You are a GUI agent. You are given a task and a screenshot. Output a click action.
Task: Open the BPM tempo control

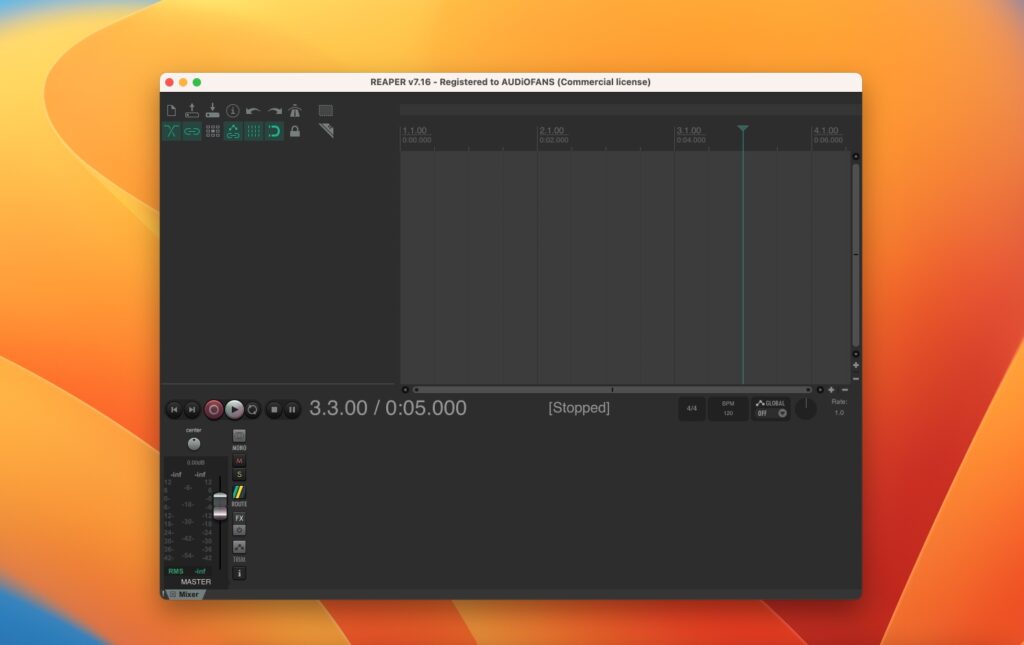727,408
